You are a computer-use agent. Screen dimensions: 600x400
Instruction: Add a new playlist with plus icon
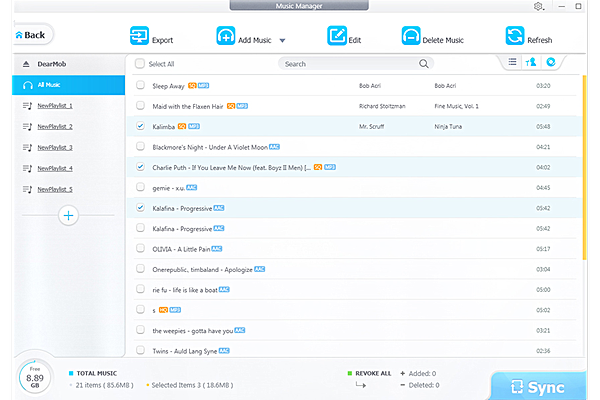(x=68, y=215)
